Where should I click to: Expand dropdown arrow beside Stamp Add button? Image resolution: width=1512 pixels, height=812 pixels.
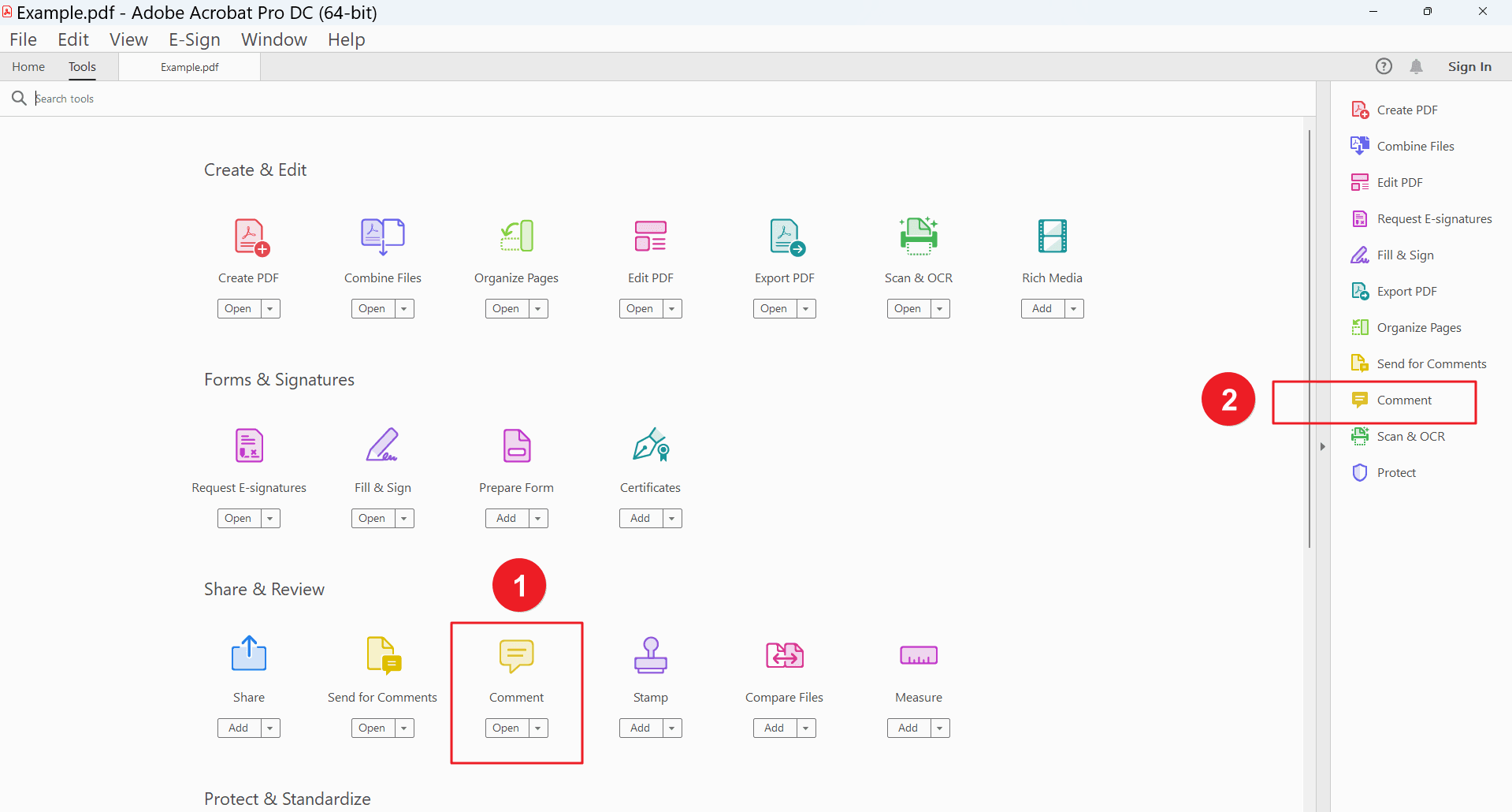coord(672,728)
